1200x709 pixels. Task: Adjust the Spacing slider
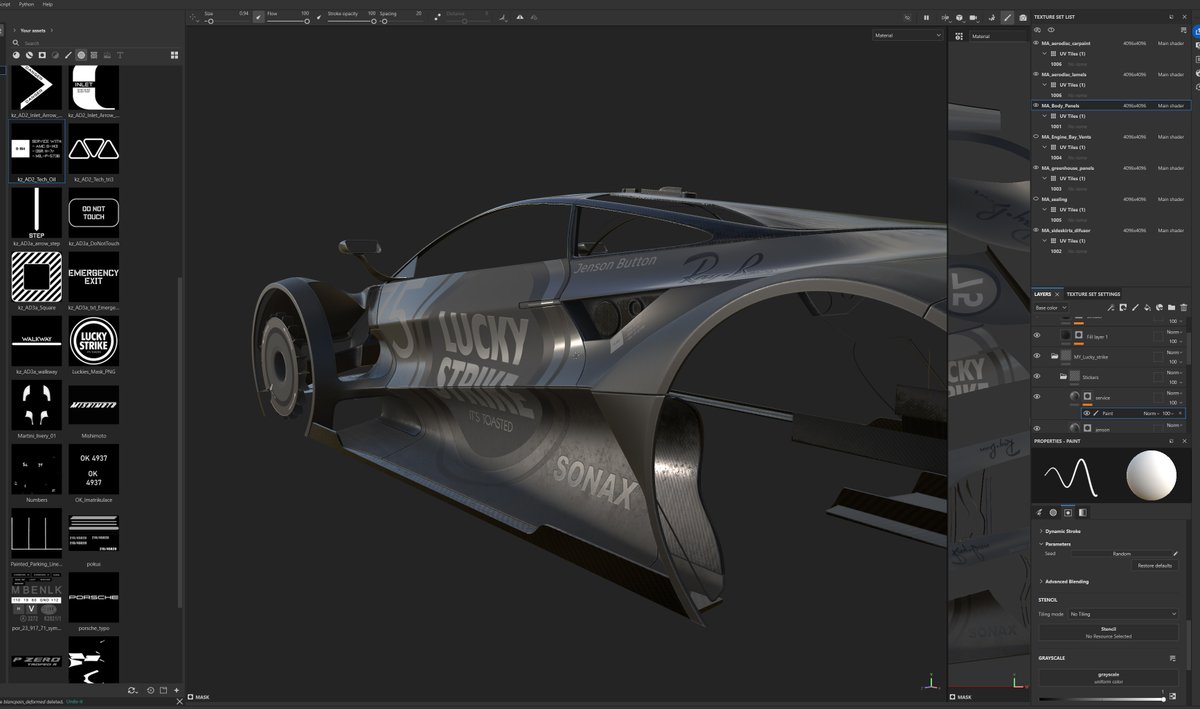(400, 21)
